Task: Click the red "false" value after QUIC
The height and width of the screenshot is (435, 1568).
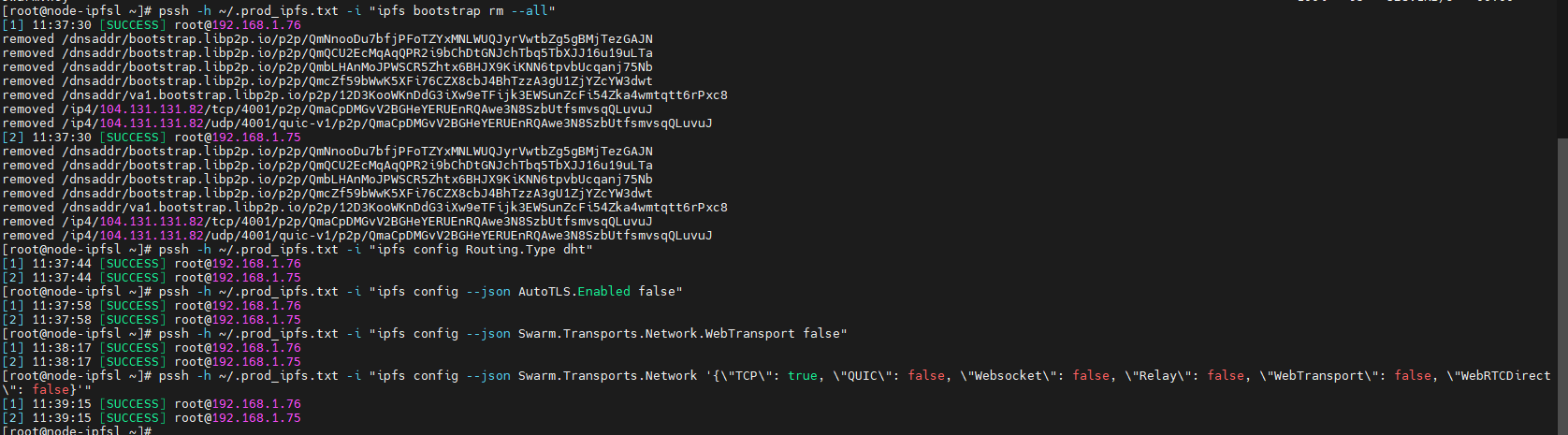Action: [926, 376]
